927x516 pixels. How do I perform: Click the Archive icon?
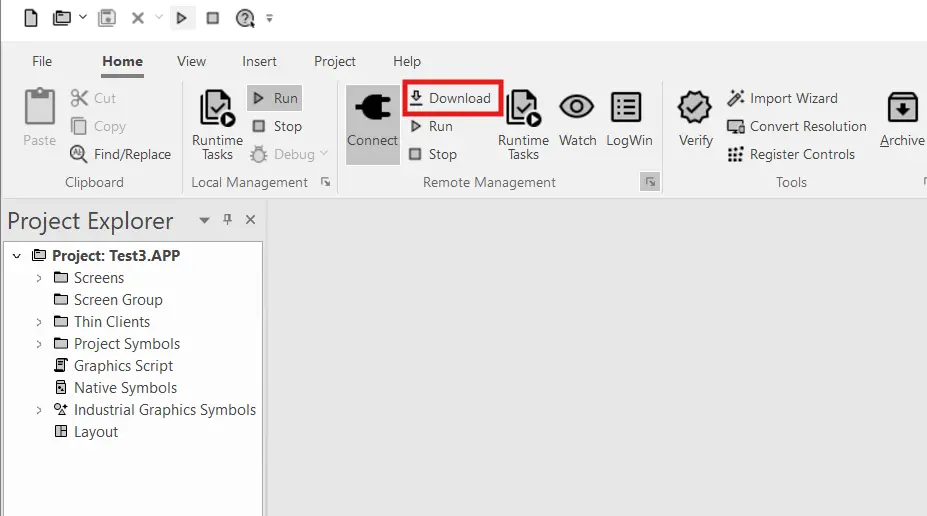coord(902,109)
